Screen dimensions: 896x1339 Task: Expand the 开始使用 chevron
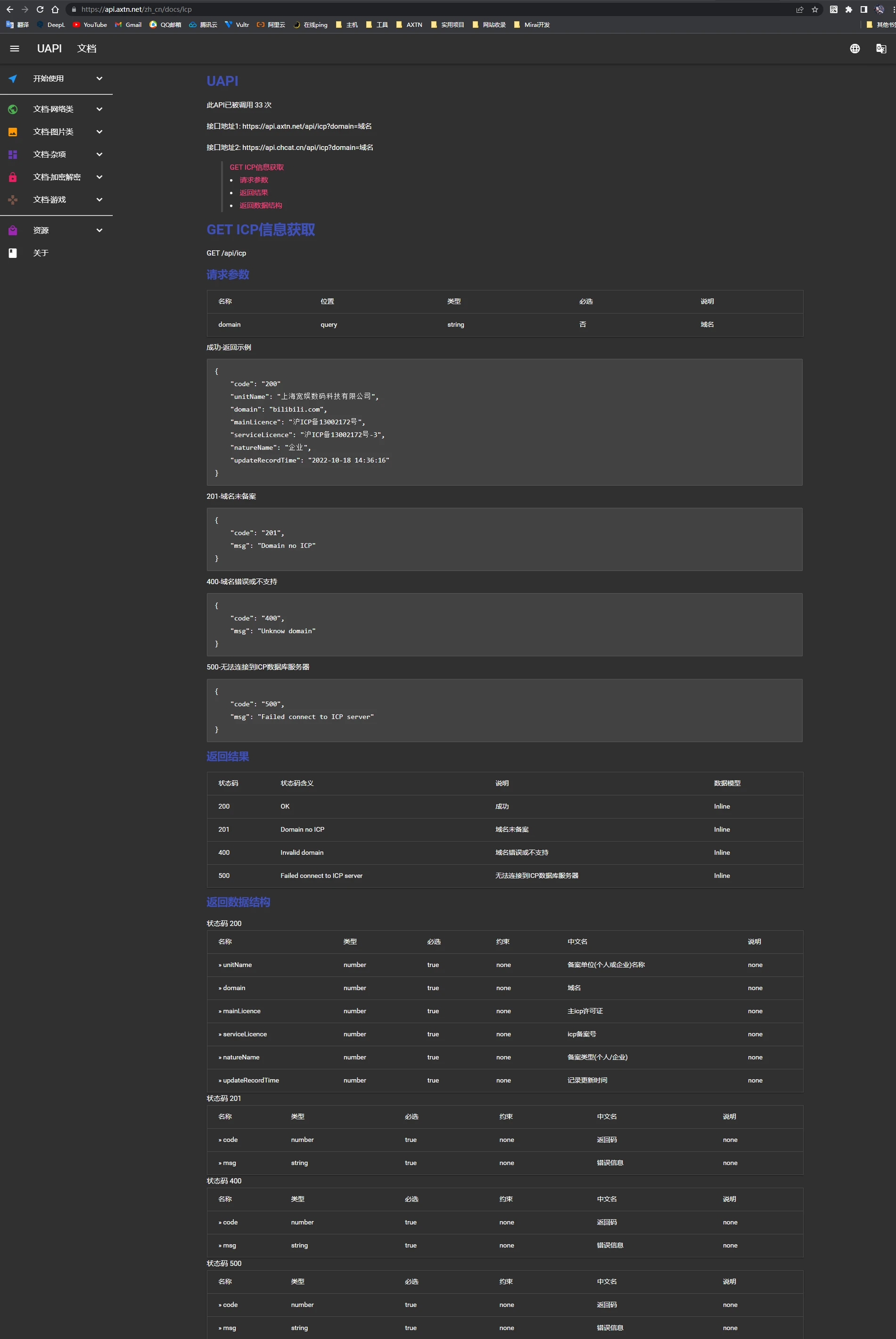click(99, 78)
